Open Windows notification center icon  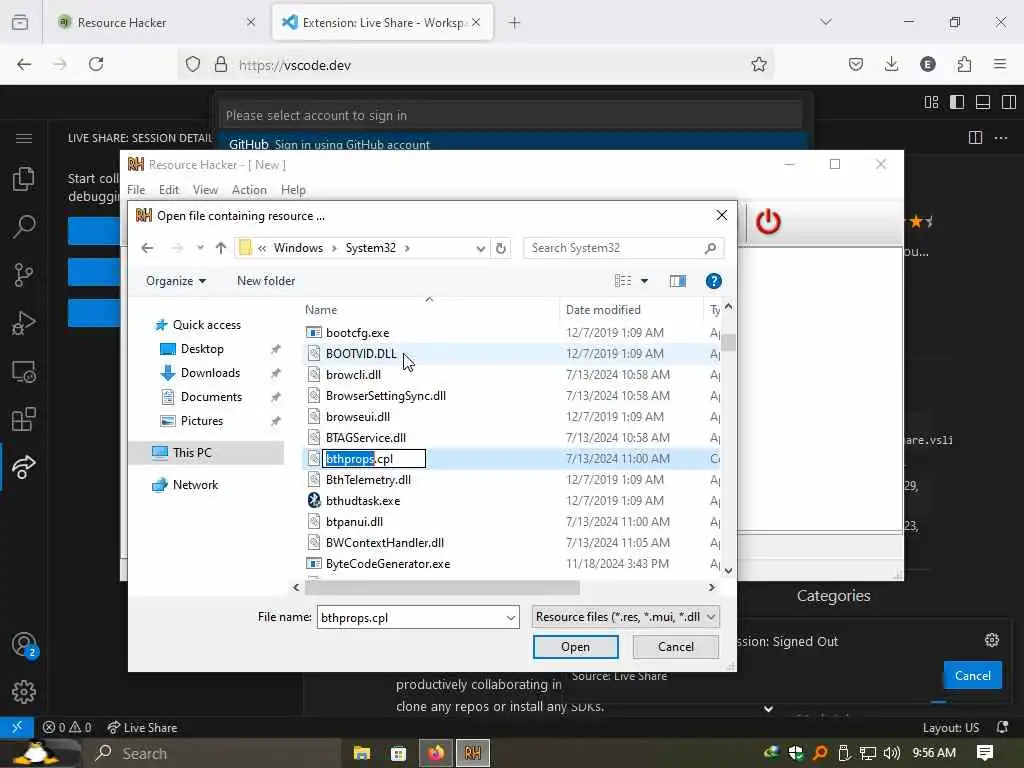[x=985, y=753]
